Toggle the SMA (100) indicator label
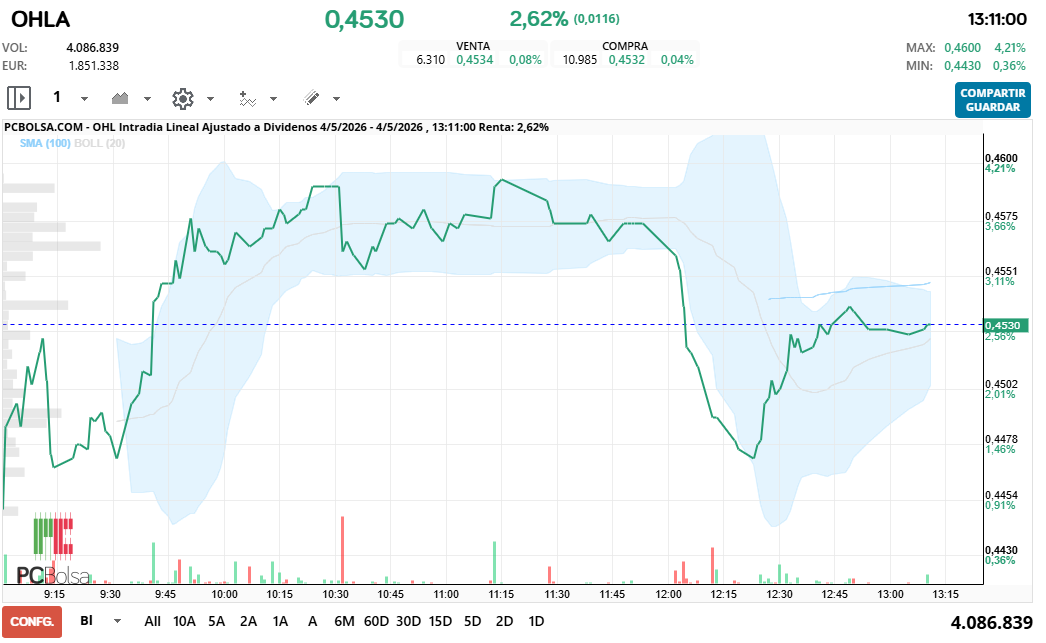Screen dimensions: 1046x643 45,143
